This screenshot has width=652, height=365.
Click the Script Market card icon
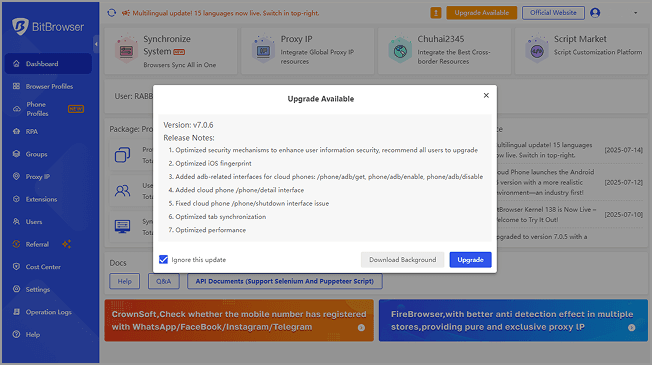(x=537, y=49)
